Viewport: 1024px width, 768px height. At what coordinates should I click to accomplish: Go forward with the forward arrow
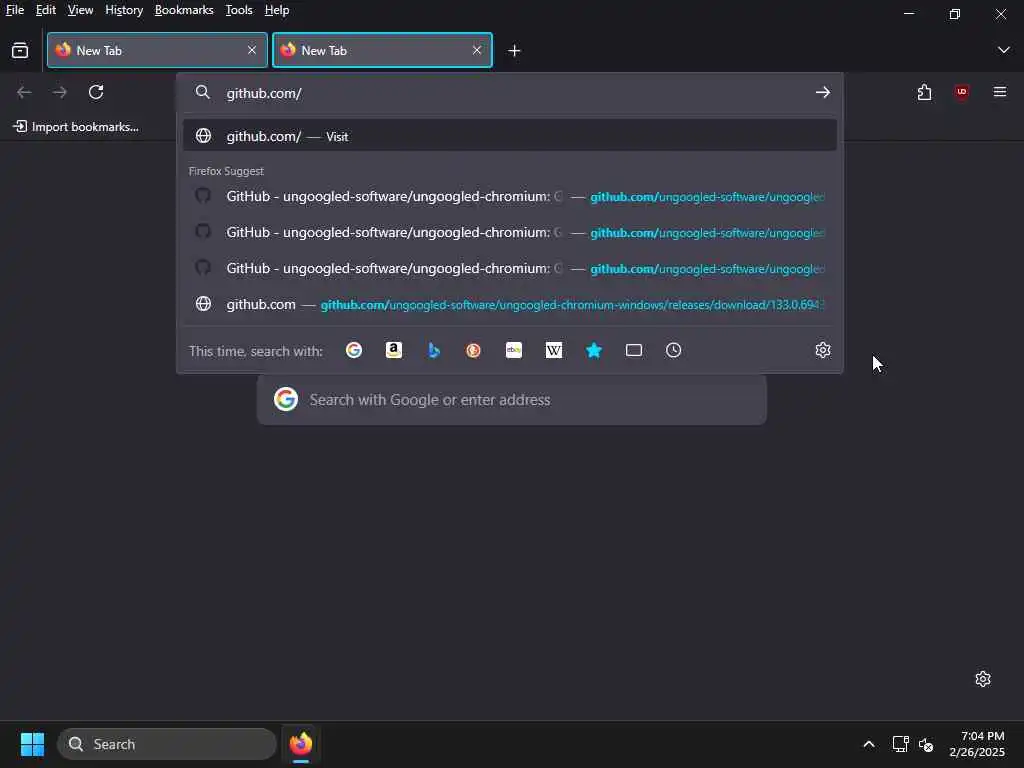tap(60, 92)
